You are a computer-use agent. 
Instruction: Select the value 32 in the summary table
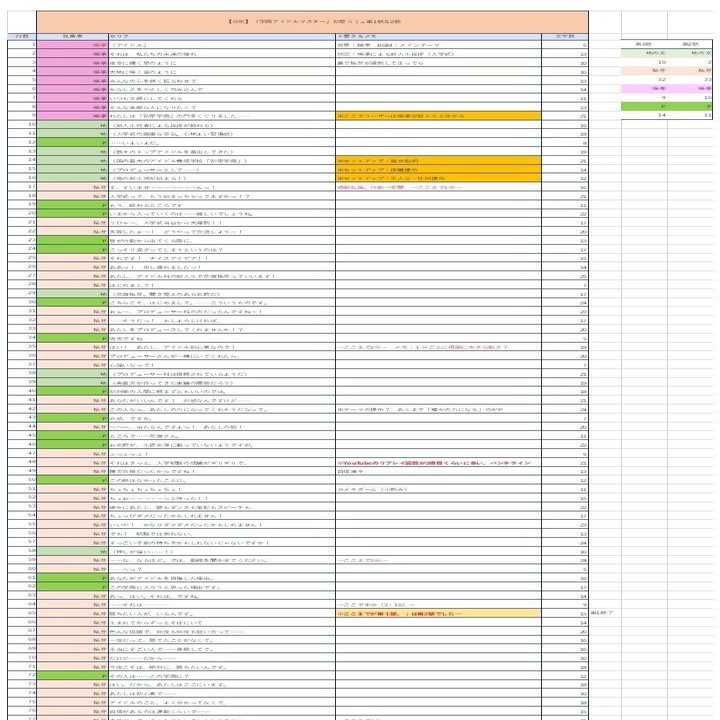pyautogui.click(x=644, y=79)
